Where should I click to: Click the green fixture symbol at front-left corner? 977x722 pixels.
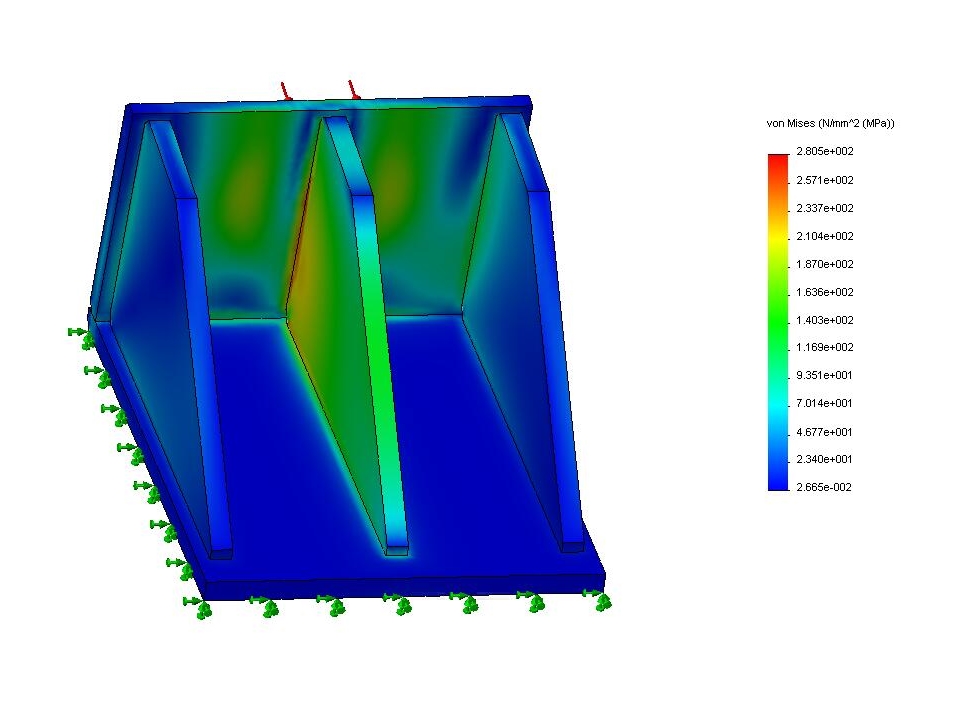click(198, 607)
